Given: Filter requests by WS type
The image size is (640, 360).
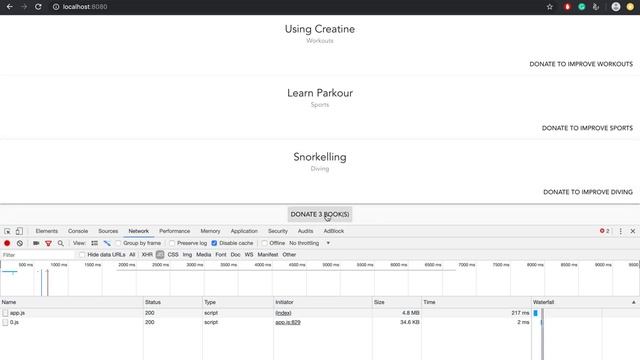Looking at the screenshot, I should point(249,255).
